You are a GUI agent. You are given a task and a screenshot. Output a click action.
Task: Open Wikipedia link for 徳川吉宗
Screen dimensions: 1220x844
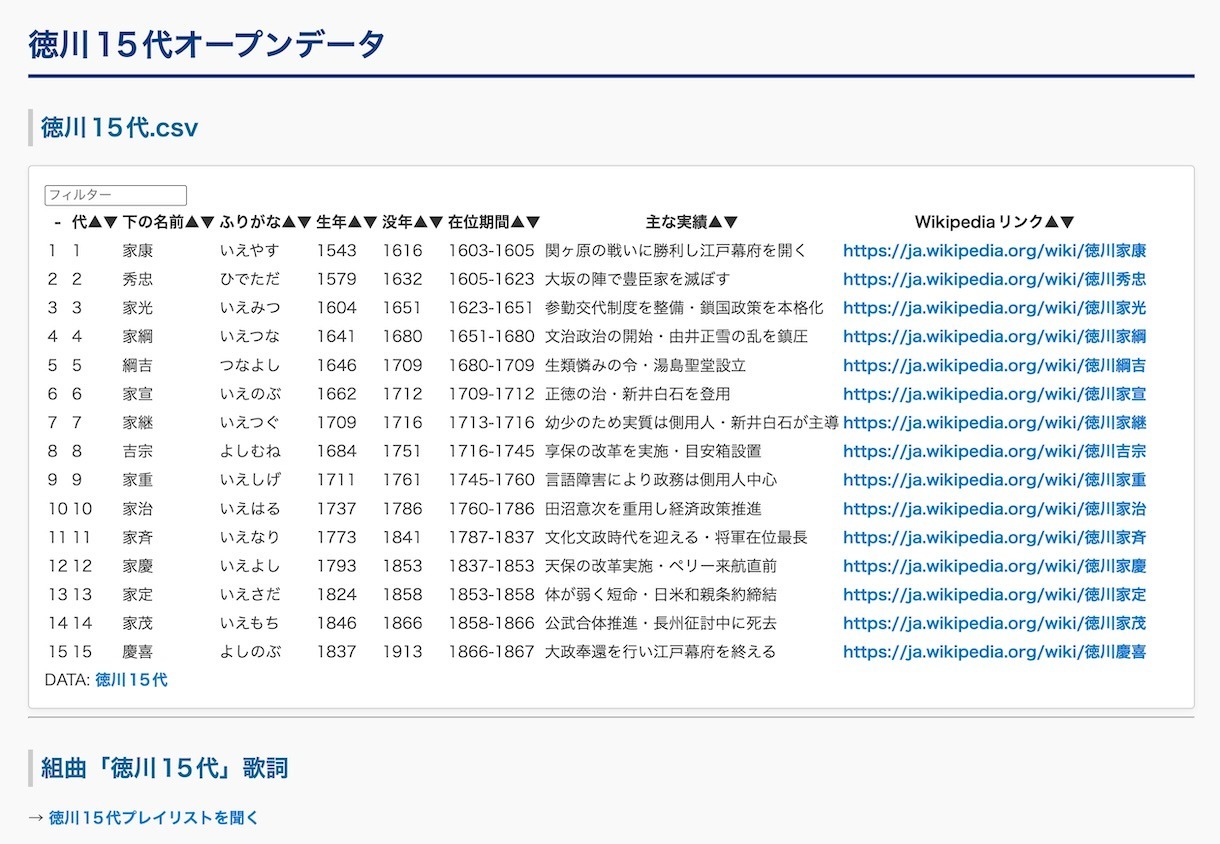(x=995, y=451)
